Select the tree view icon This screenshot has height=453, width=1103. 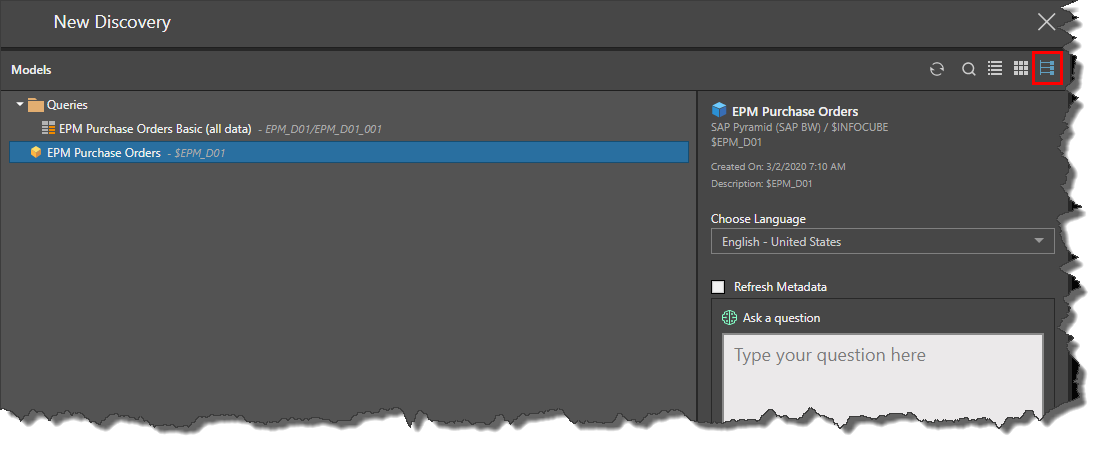pyautogui.click(x=1047, y=68)
